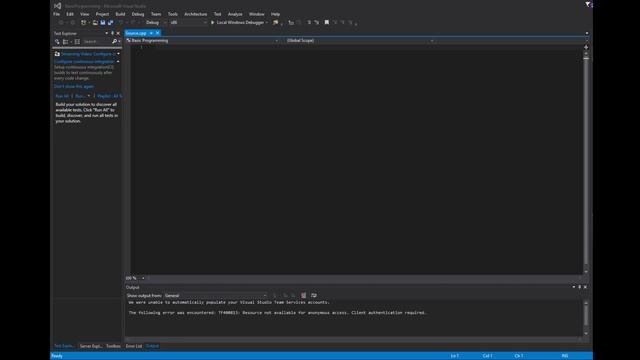Open the Build menu
The image size is (640, 360).
120,14
